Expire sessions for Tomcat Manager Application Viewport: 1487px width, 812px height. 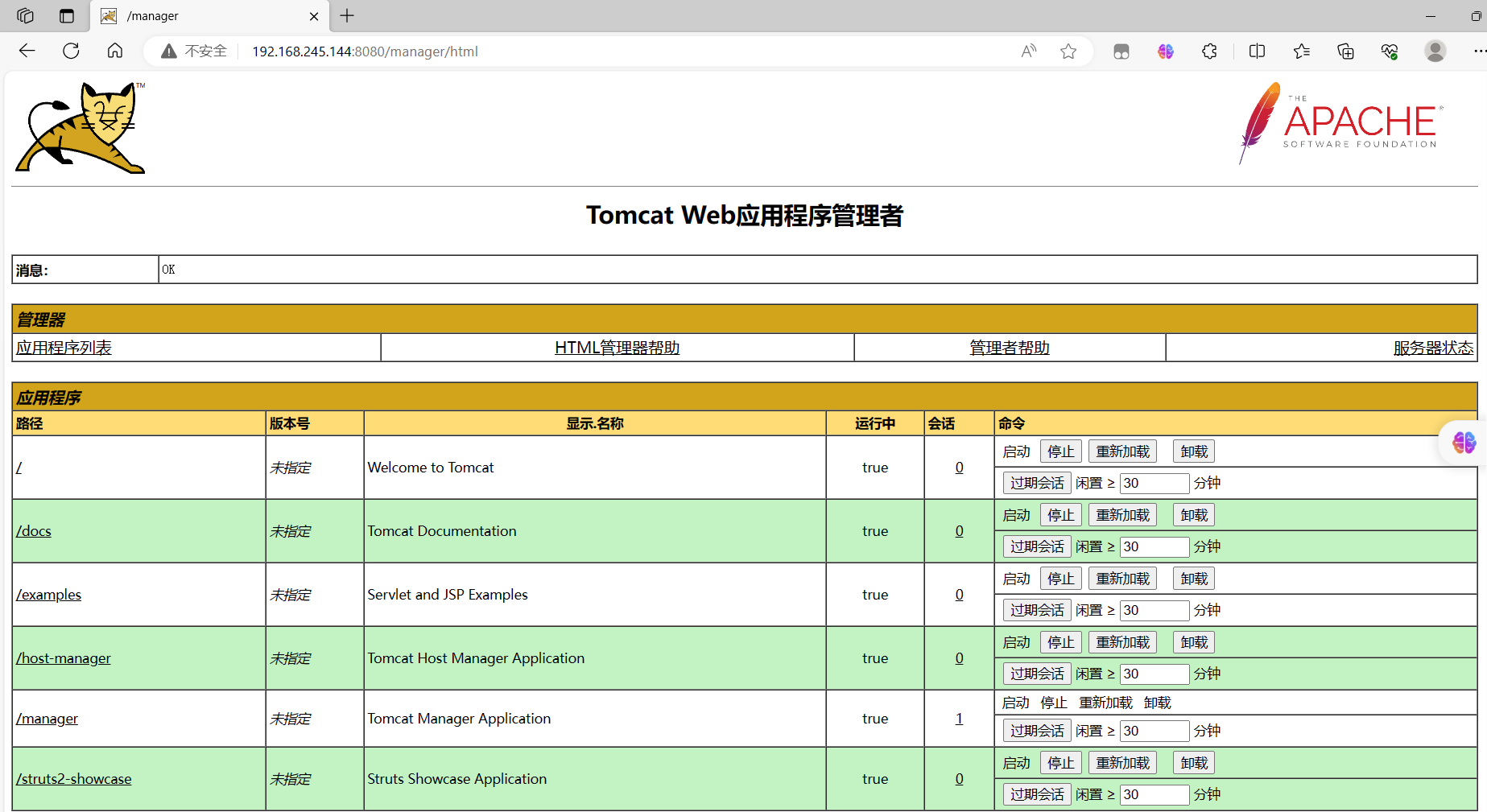(1037, 731)
